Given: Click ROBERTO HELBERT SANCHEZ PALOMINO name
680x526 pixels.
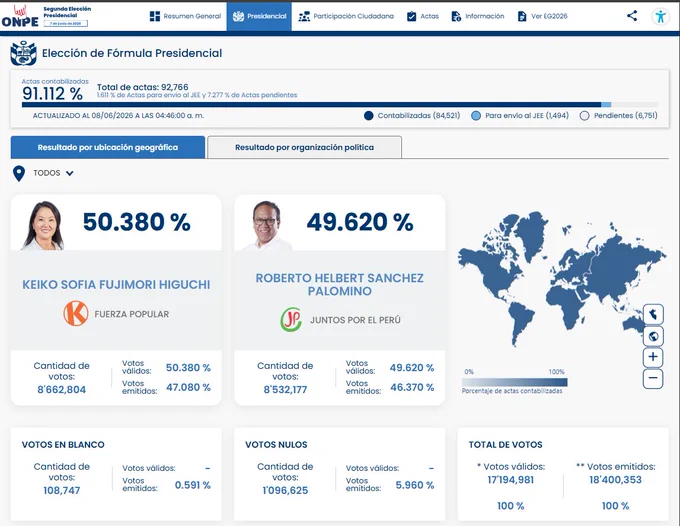Looking at the screenshot, I should [x=340, y=284].
